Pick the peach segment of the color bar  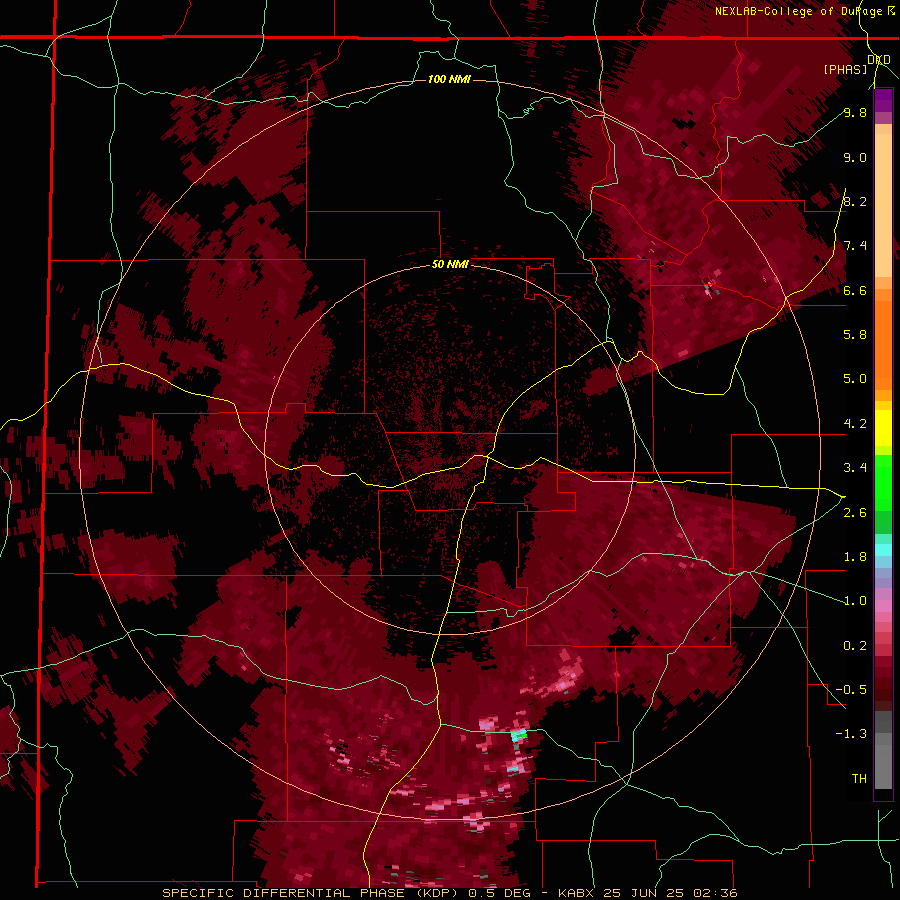[x=883, y=205]
